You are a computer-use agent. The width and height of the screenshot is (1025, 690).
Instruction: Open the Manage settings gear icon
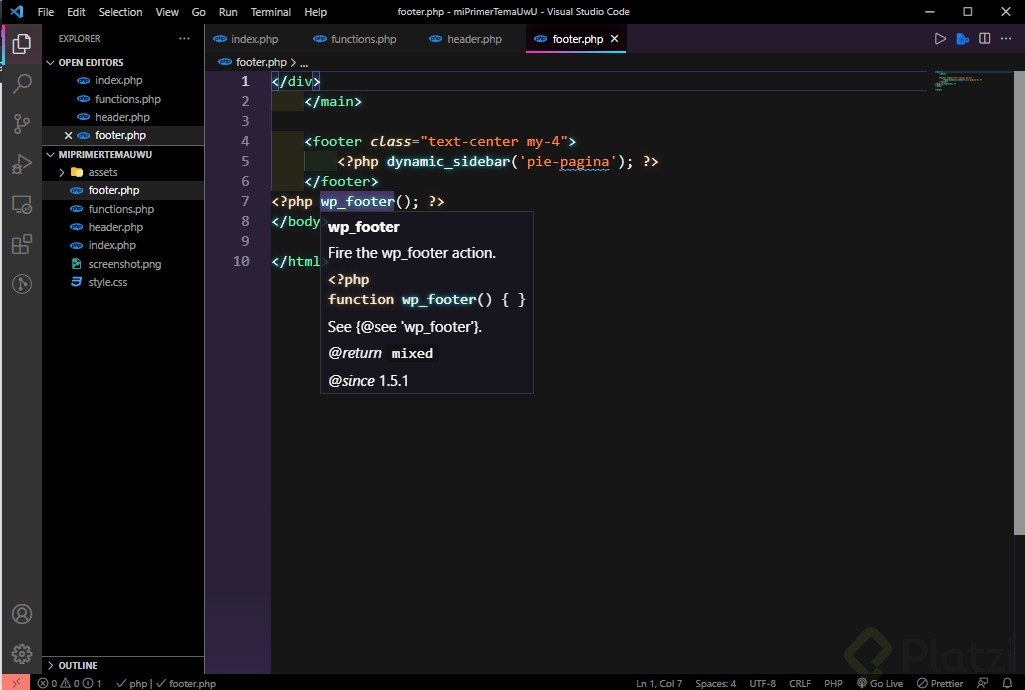[21, 653]
